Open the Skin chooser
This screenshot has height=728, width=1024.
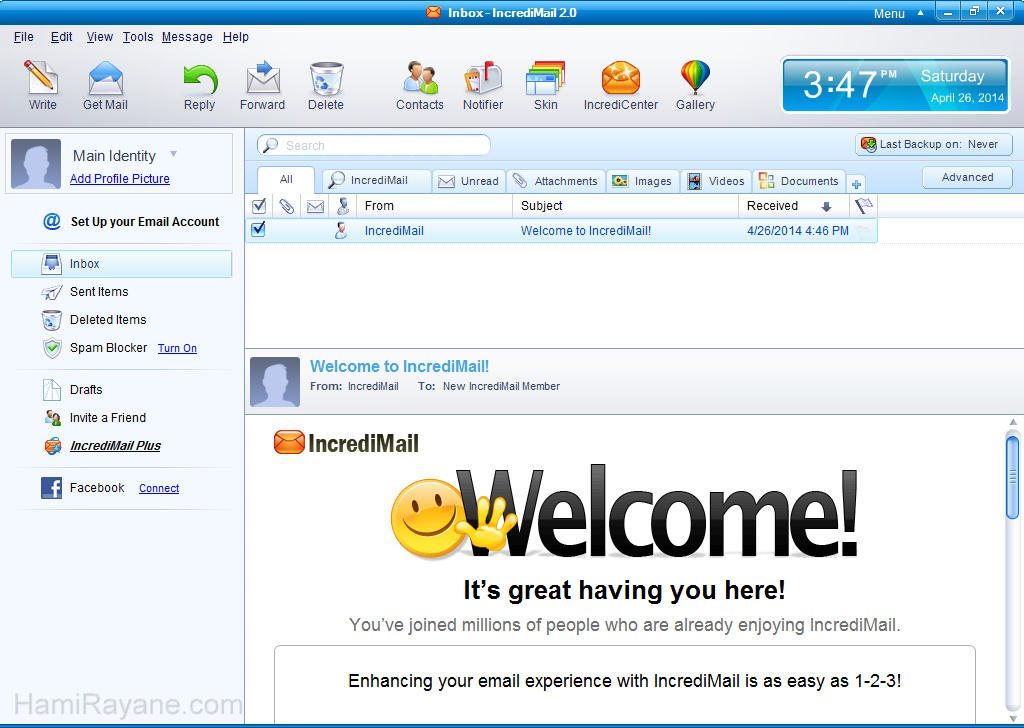(x=545, y=85)
